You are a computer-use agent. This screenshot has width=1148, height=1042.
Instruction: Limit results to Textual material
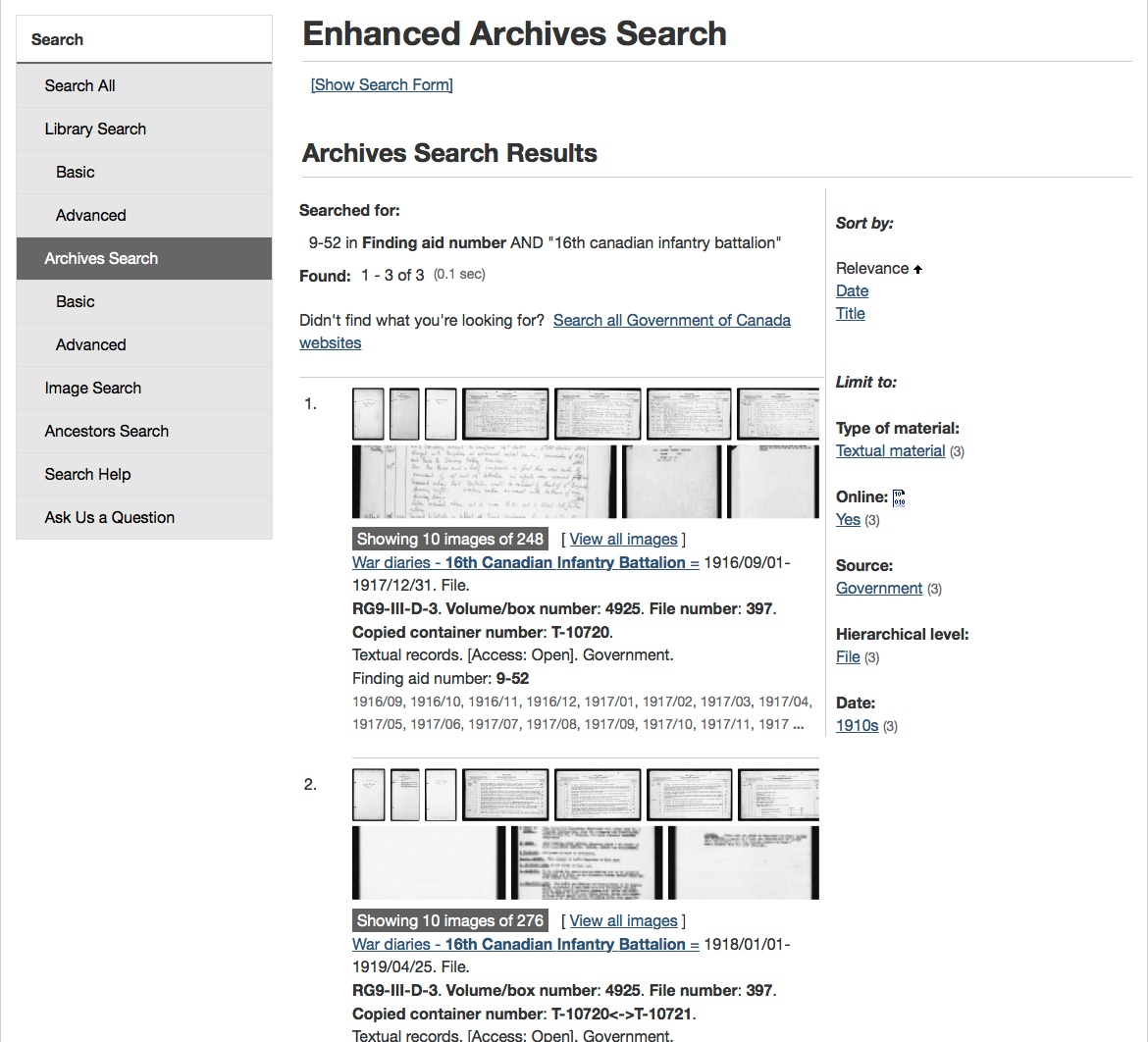890,450
